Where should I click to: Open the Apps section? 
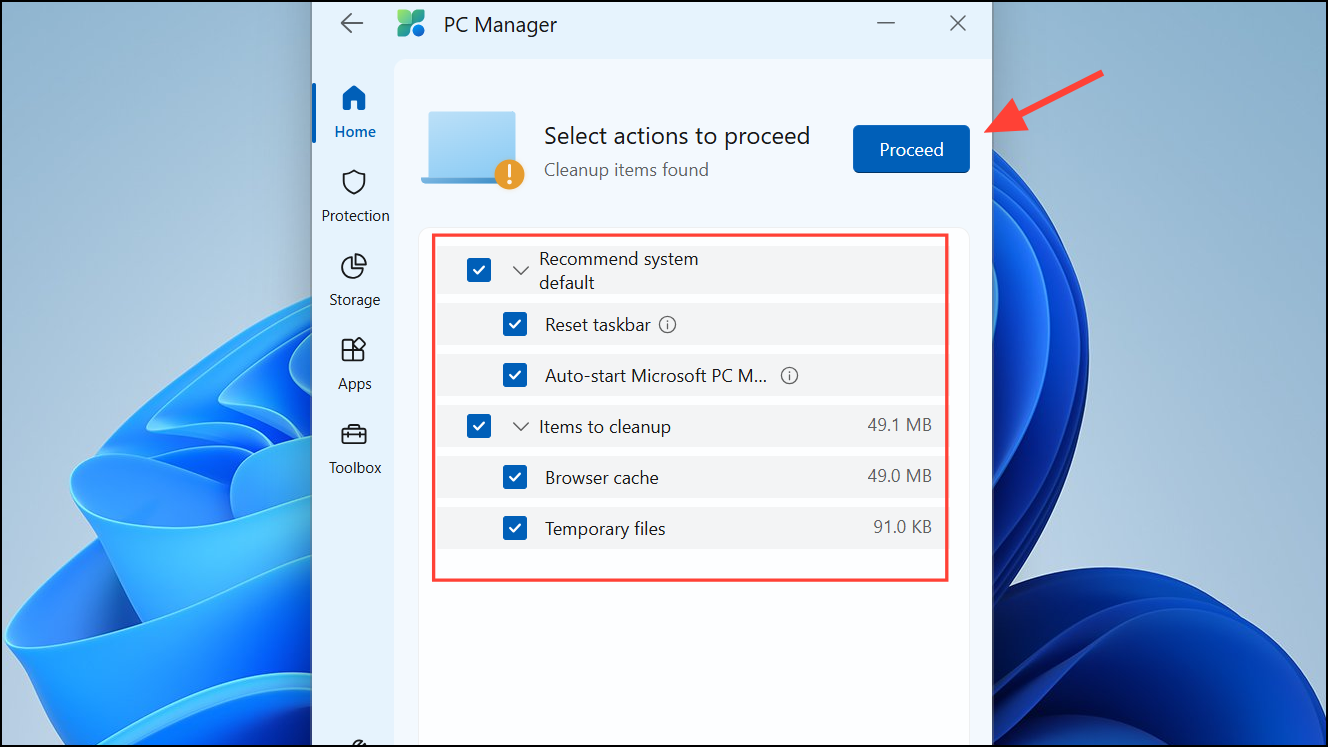click(x=355, y=364)
